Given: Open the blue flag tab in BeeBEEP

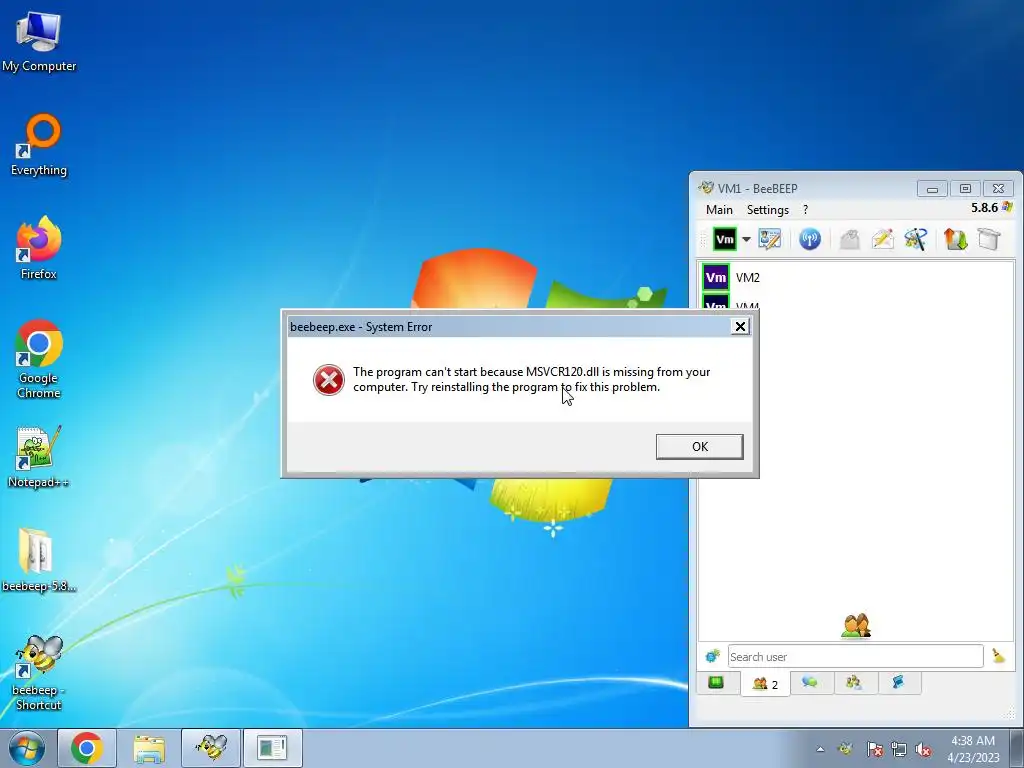Looking at the screenshot, I should (898, 682).
